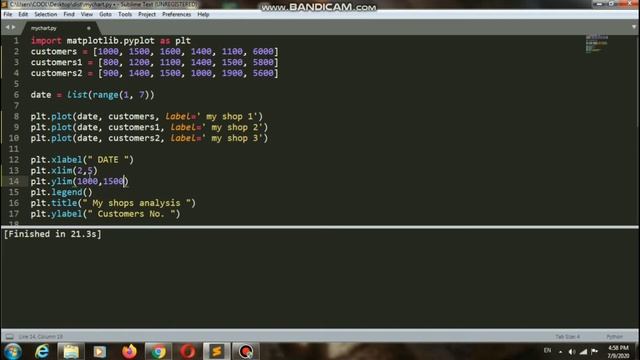
Task: Open the network signal tray icon
Action: pyautogui.click(x=583, y=351)
